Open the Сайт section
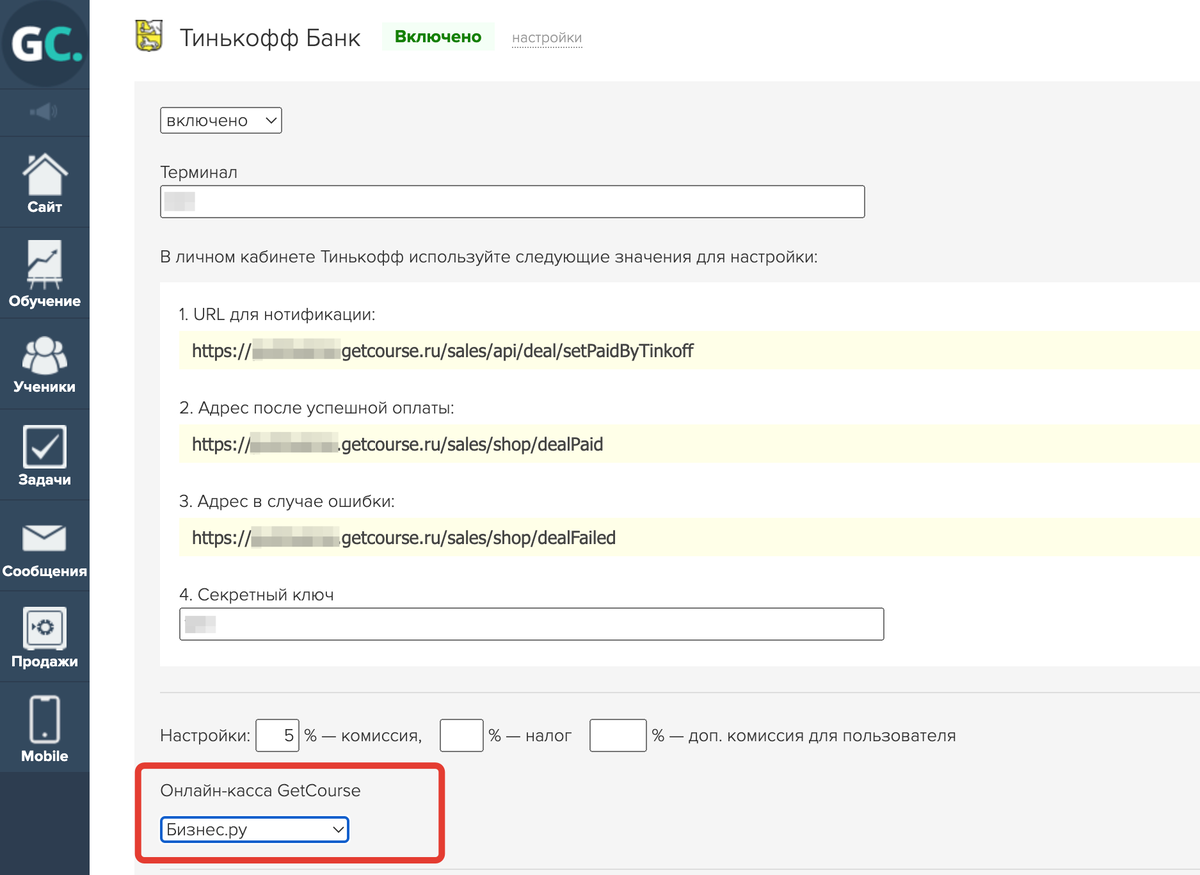The image size is (1200, 875). (x=44, y=182)
